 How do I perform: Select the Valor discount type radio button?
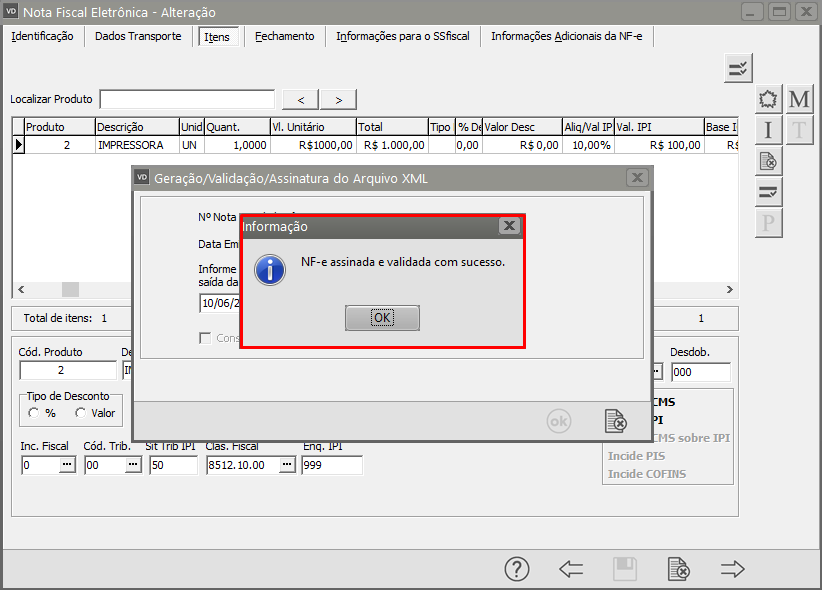(80, 413)
